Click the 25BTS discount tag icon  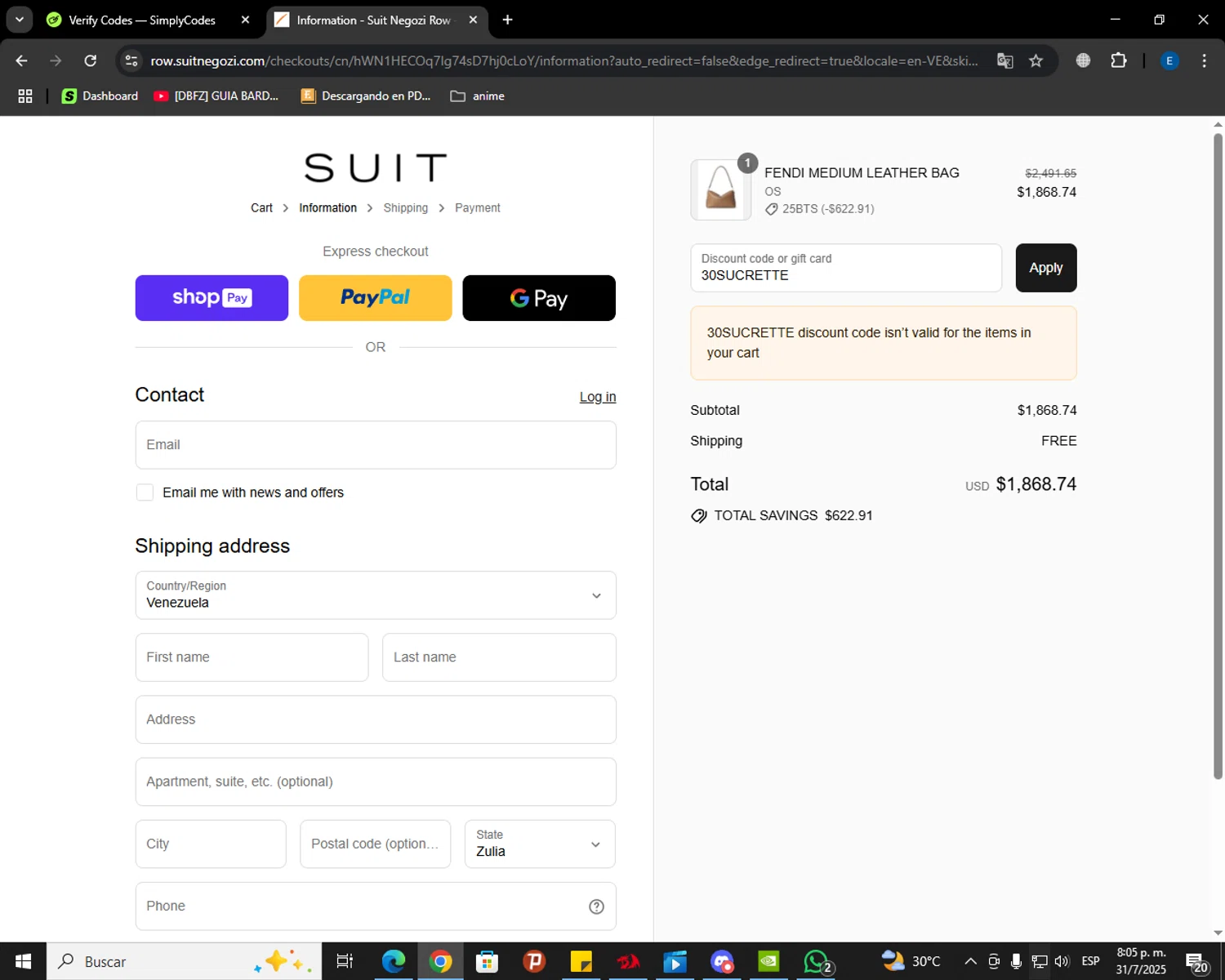[x=772, y=209]
